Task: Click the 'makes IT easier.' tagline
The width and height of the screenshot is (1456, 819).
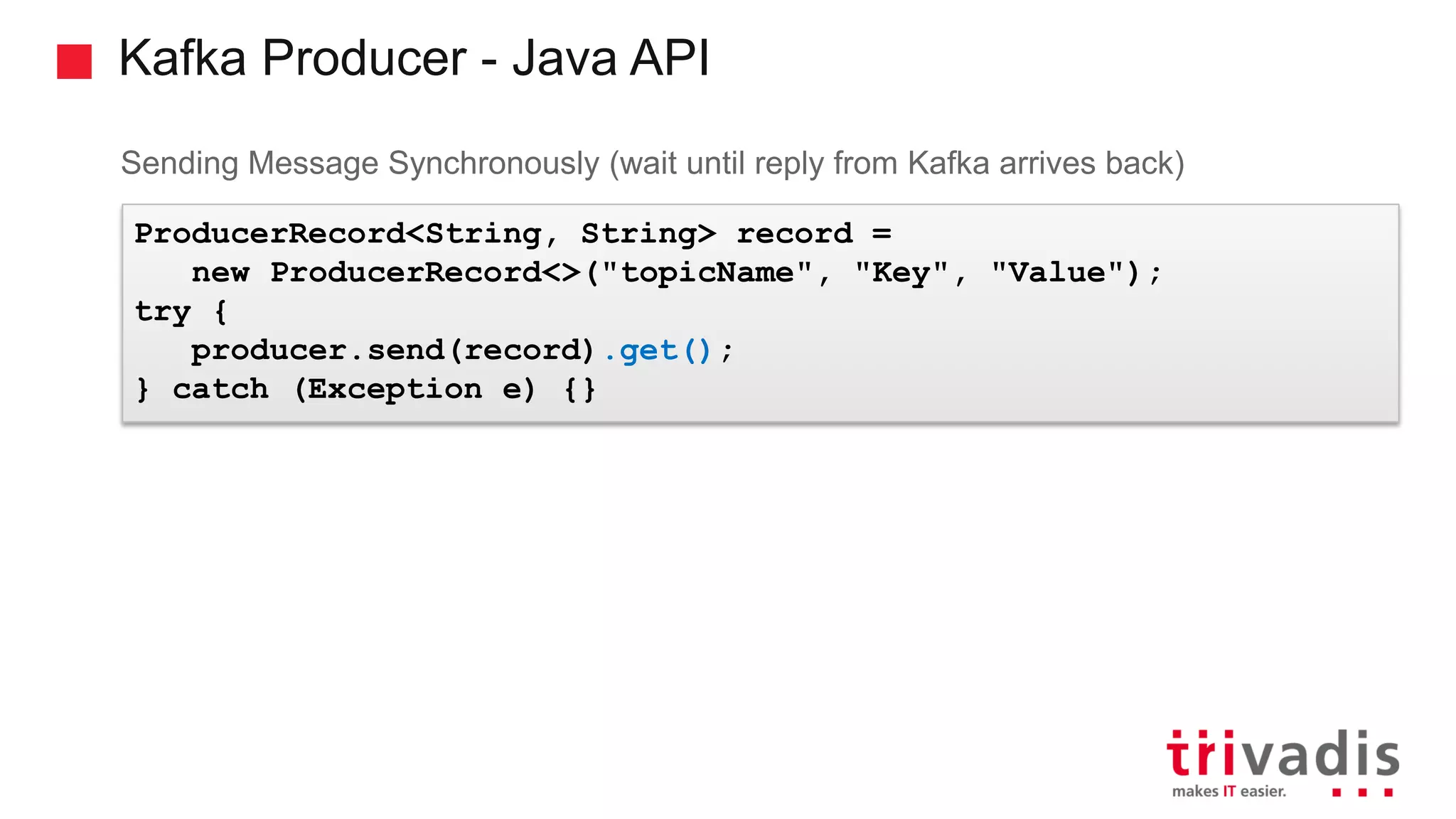Action: (x=1228, y=791)
